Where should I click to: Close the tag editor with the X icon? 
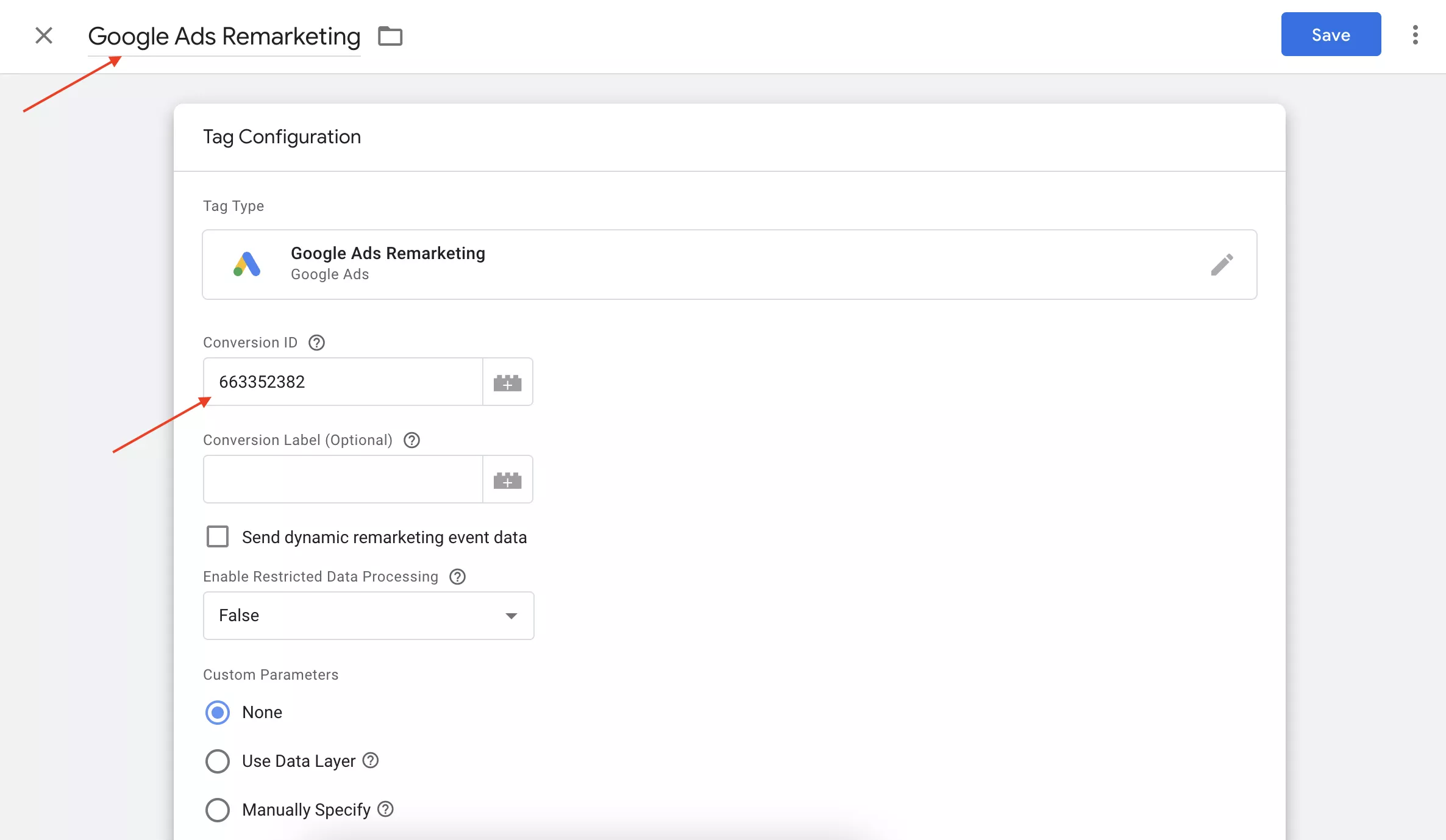[44, 35]
